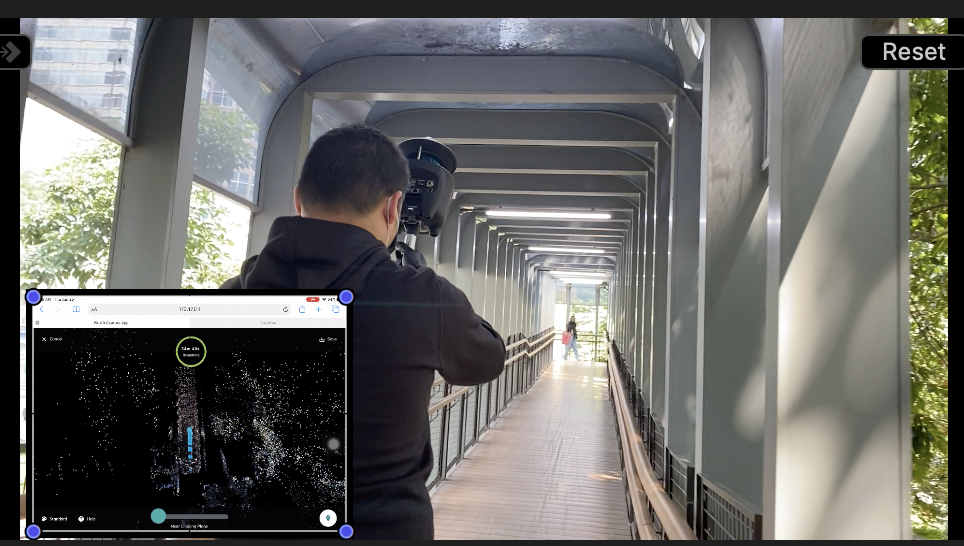
Task: Click the browser address bar
Action: [x=188, y=309]
